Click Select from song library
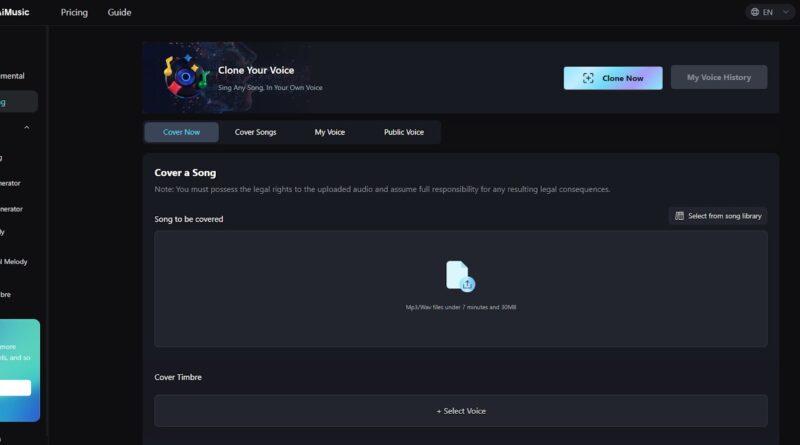The height and width of the screenshot is (445, 800). 718,216
